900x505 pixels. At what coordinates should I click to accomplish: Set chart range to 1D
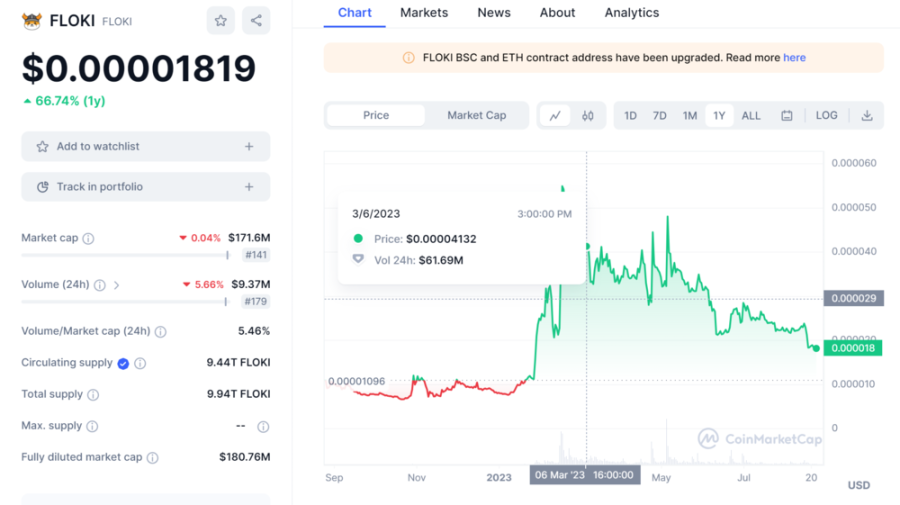point(630,116)
